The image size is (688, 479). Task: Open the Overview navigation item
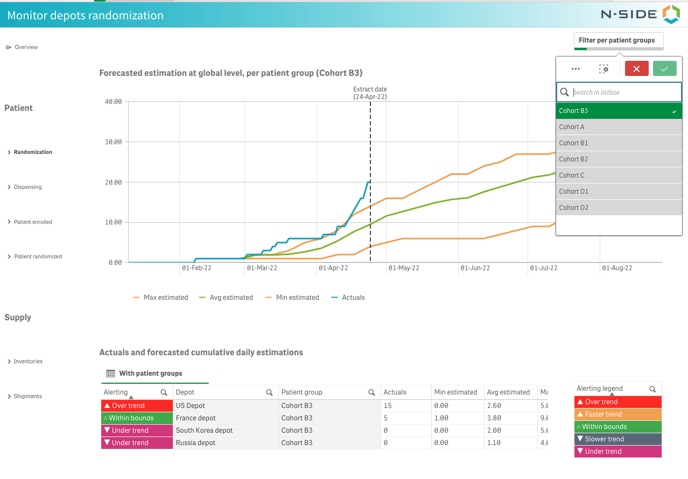coord(25,47)
